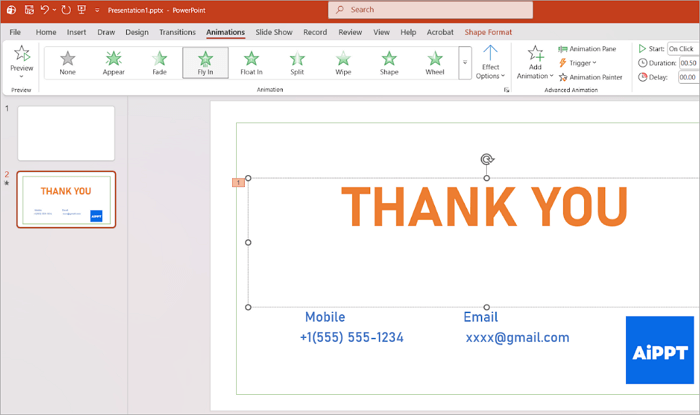This screenshot has width=700, height=415.
Task: Choose the Float In animation
Action: pos(251,63)
